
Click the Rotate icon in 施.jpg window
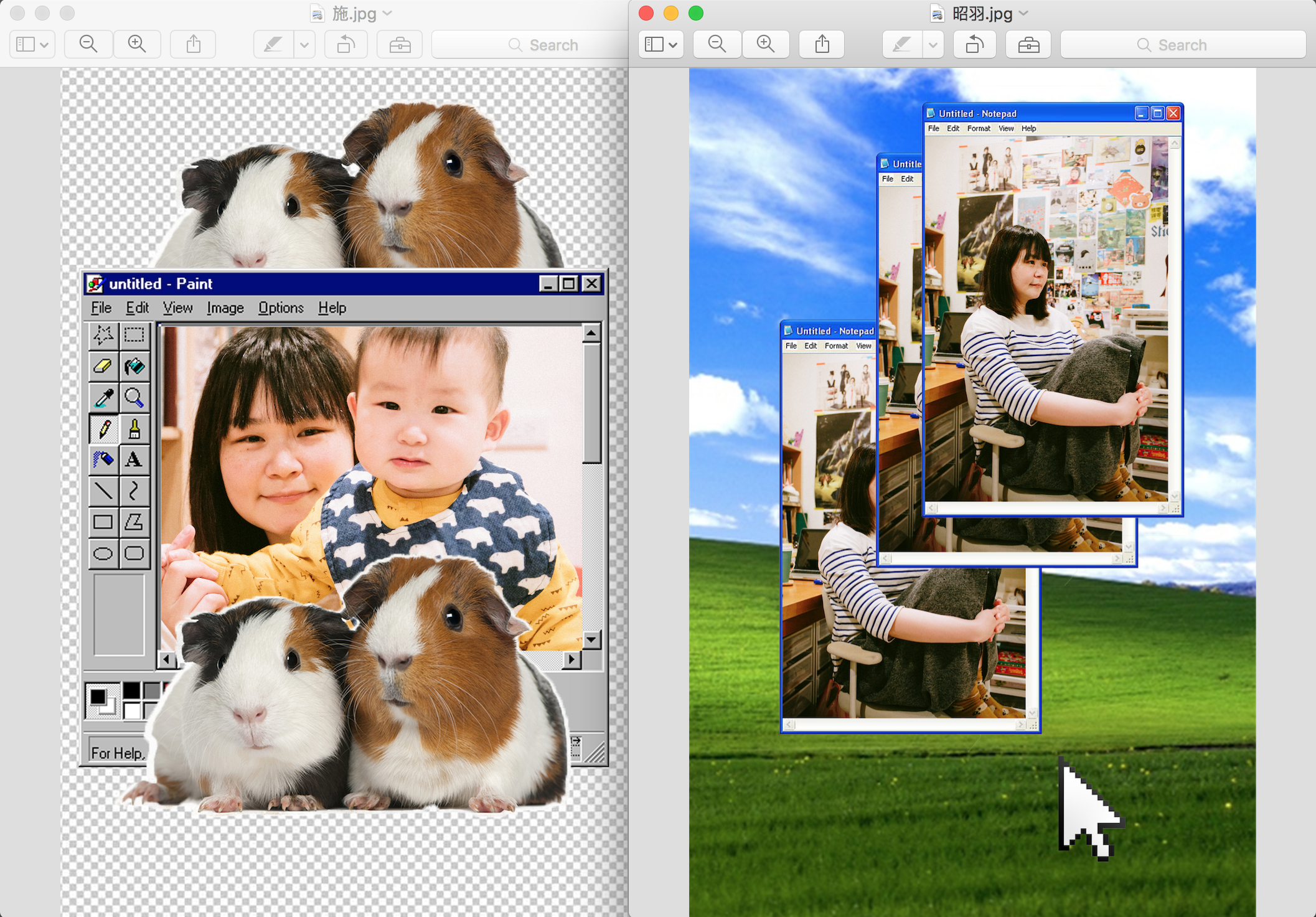click(x=345, y=45)
